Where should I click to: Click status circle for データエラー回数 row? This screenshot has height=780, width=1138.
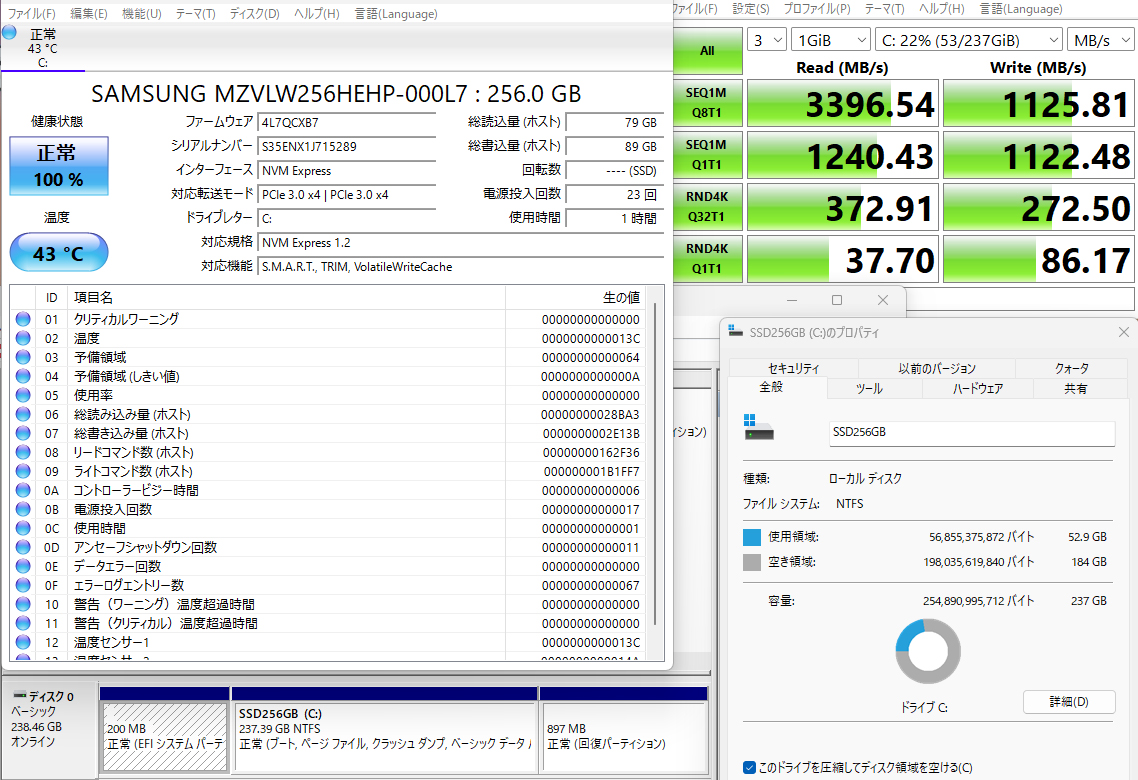pos(23,566)
